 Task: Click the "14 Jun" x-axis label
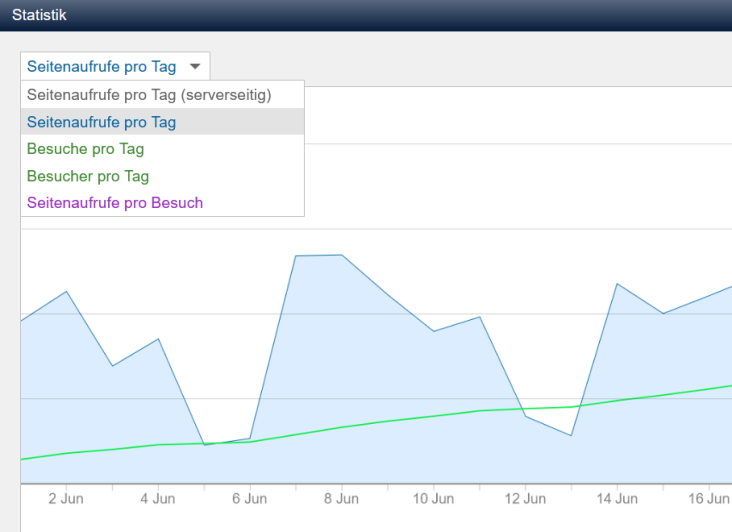[617, 498]
